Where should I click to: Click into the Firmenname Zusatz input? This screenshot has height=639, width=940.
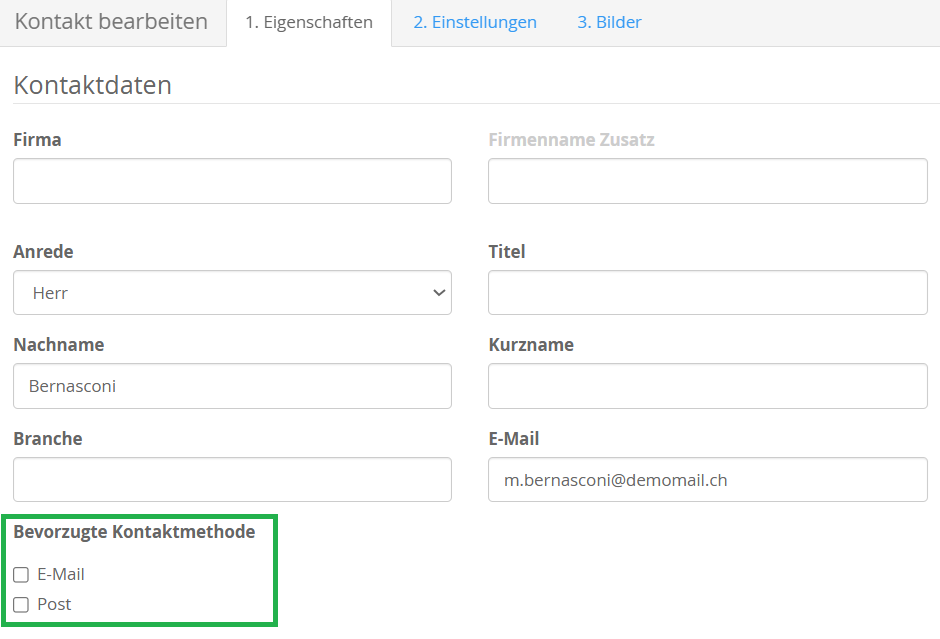[707, 181]
